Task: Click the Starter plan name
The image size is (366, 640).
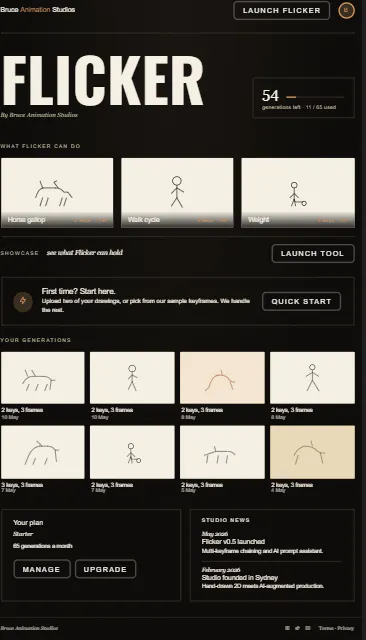Action: (x=23, y=534)
